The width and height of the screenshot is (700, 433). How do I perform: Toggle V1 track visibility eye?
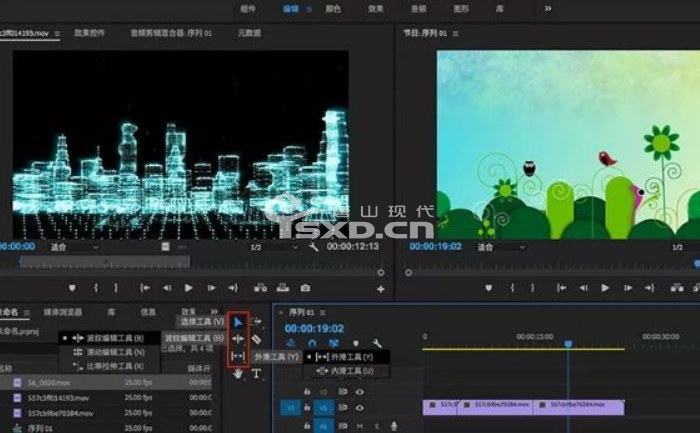coord(360,408)
